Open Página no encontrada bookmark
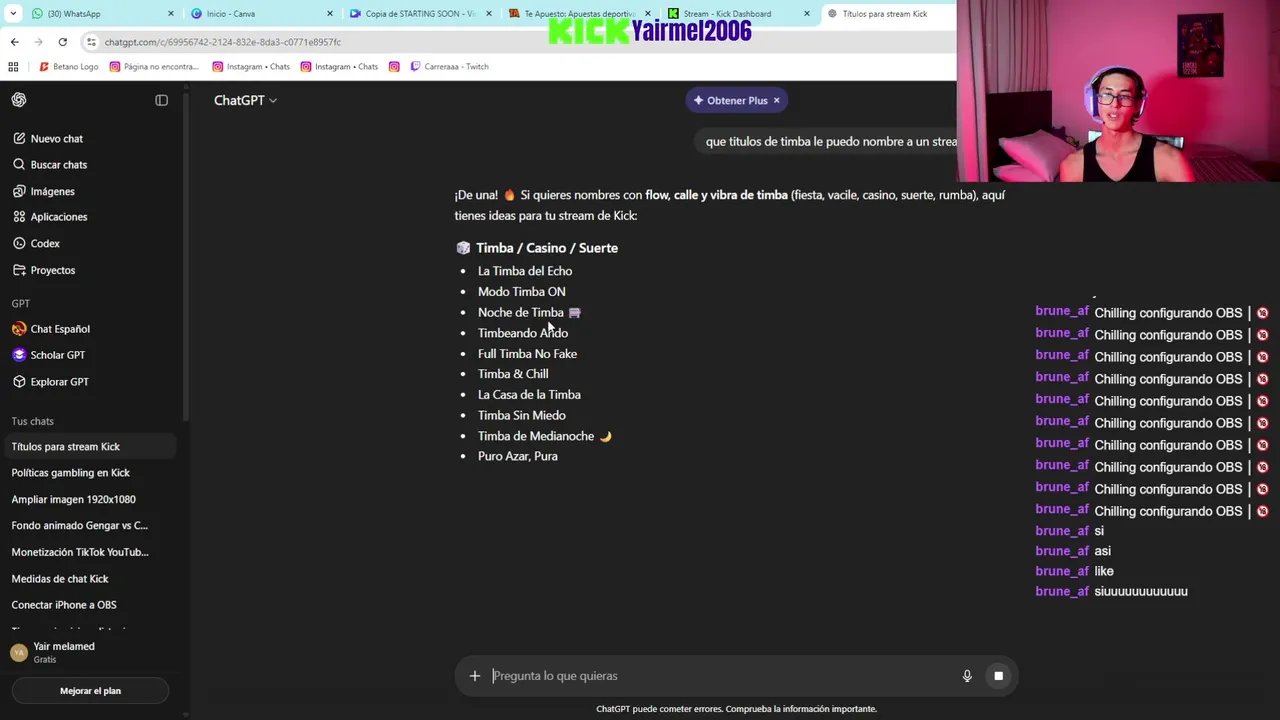Viewport: 1280px width, 720px height. (x=154, y=67)
